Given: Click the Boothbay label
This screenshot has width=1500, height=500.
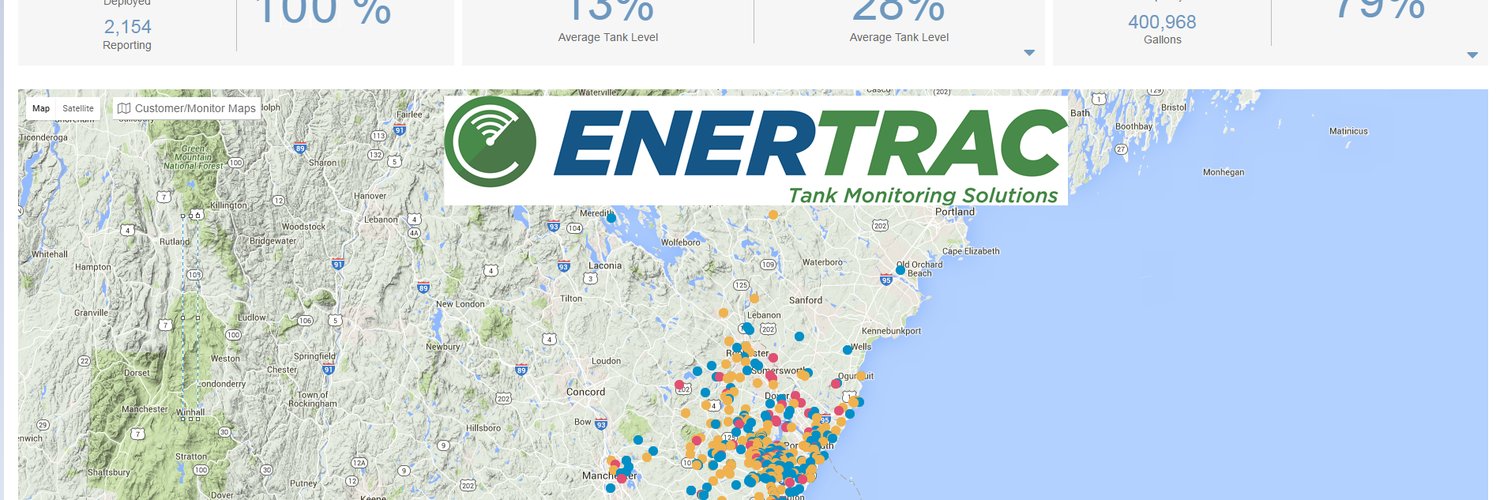Looking at the screenshot, I should click(x=1134, y=127).
